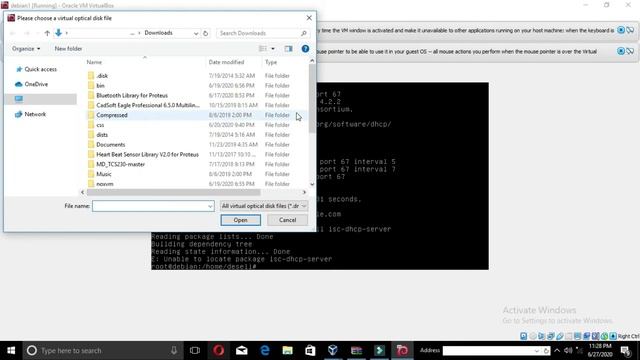This screenshot has width=640, height=360.
Task: Show hidden system tray icons chevron
Action: coord(557,350)
